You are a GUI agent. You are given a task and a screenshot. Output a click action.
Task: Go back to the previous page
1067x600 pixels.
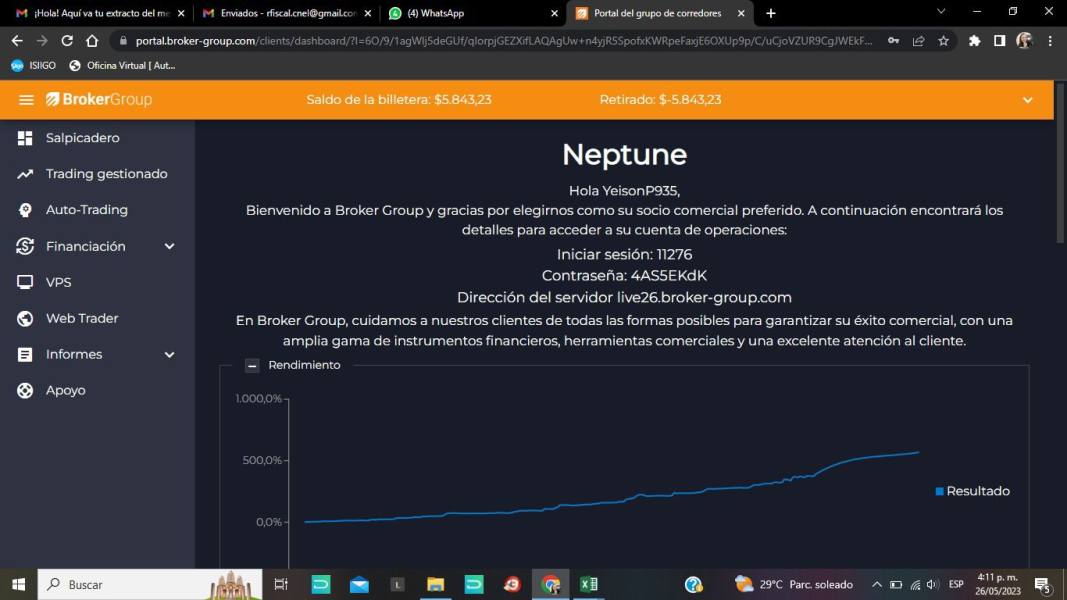(17, 41)
